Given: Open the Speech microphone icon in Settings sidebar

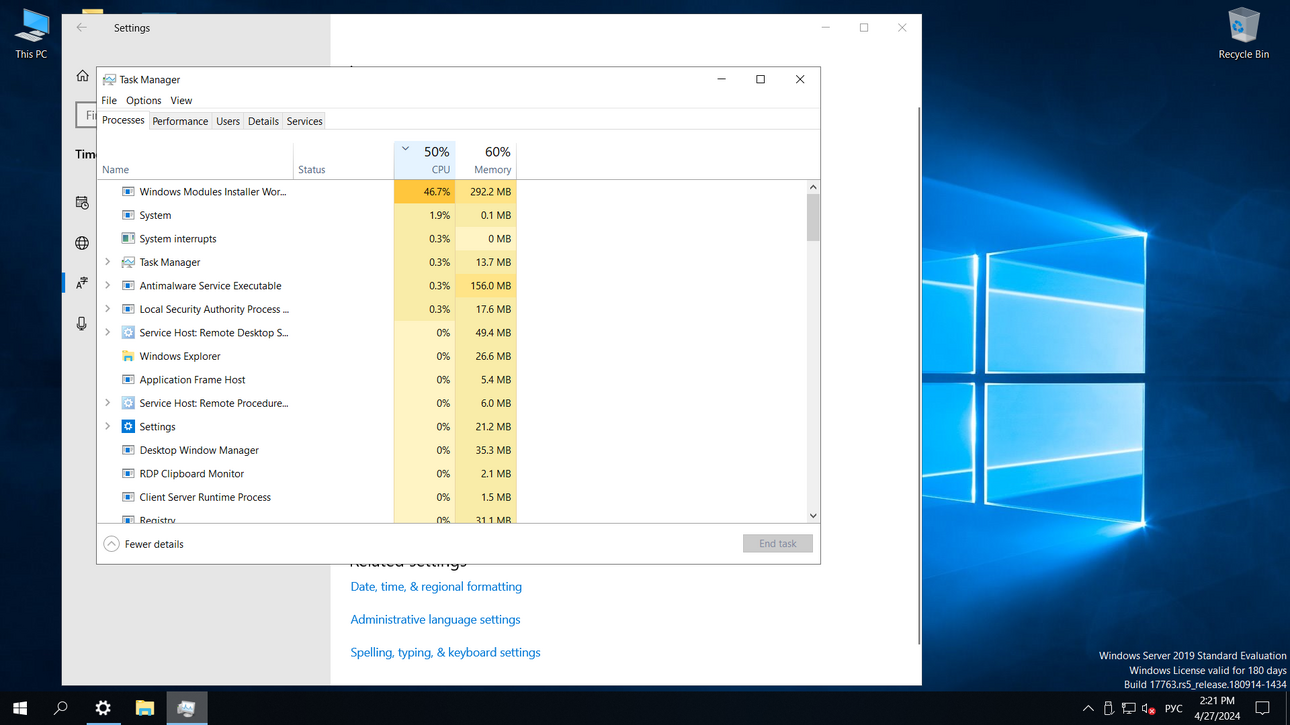Looking at the screenshot, I should (x=82, y=324).
